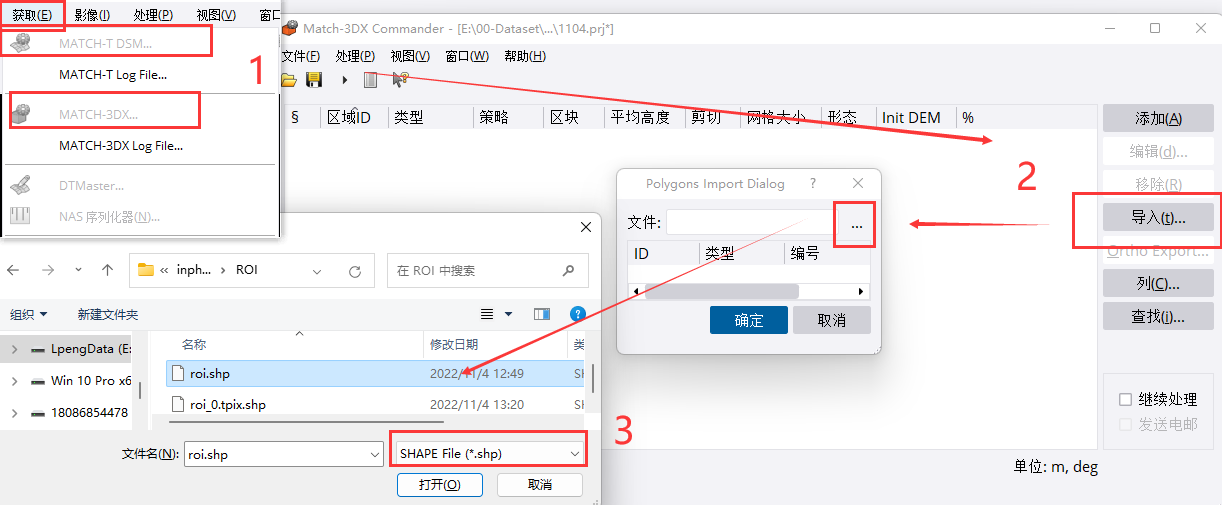1222x505 pixels.
Task: Click the question mark in Polygons Import Dialog
Action: point(813,183)
